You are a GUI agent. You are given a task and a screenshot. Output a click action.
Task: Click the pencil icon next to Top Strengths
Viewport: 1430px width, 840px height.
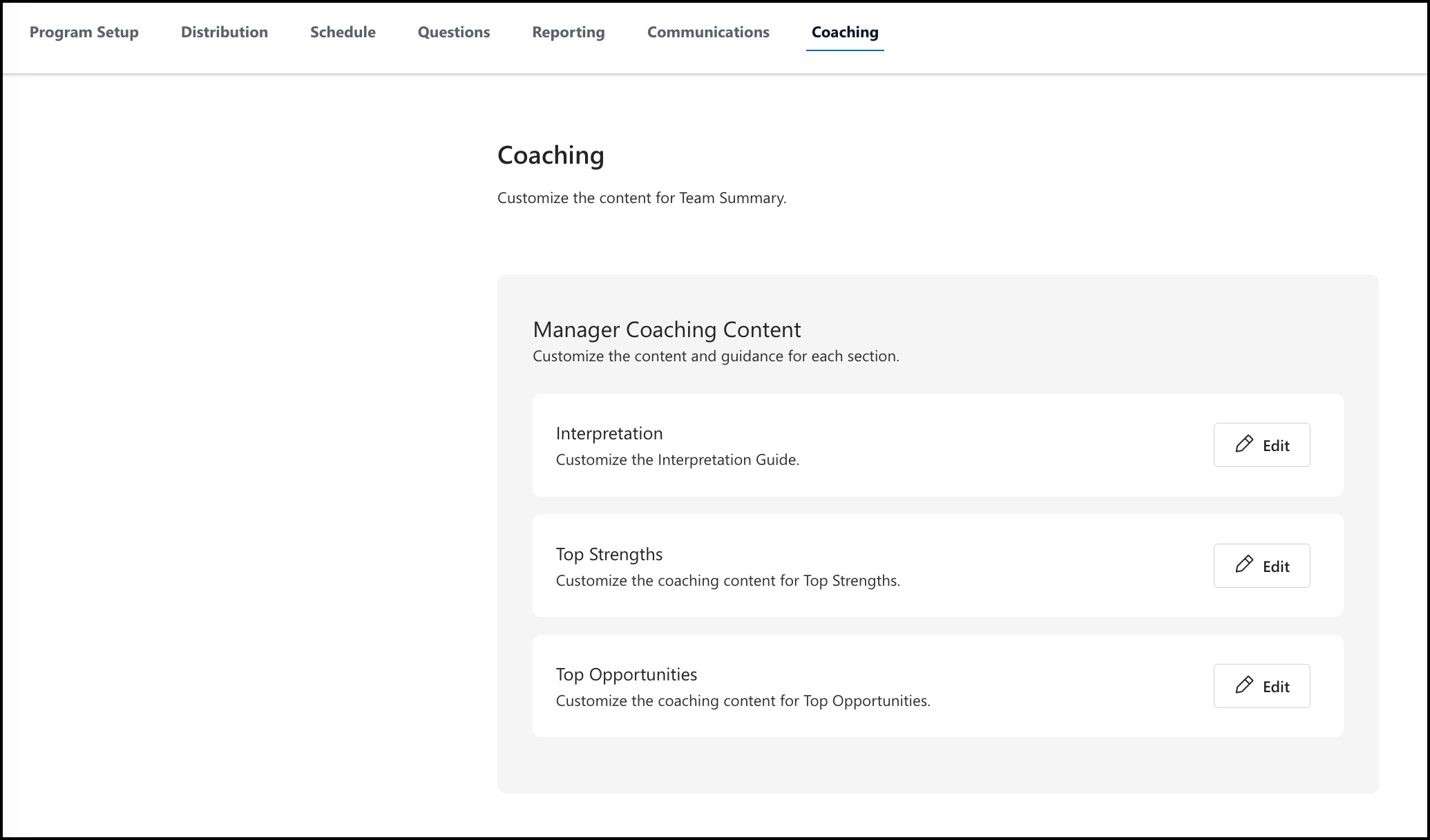pos(1245,564)
